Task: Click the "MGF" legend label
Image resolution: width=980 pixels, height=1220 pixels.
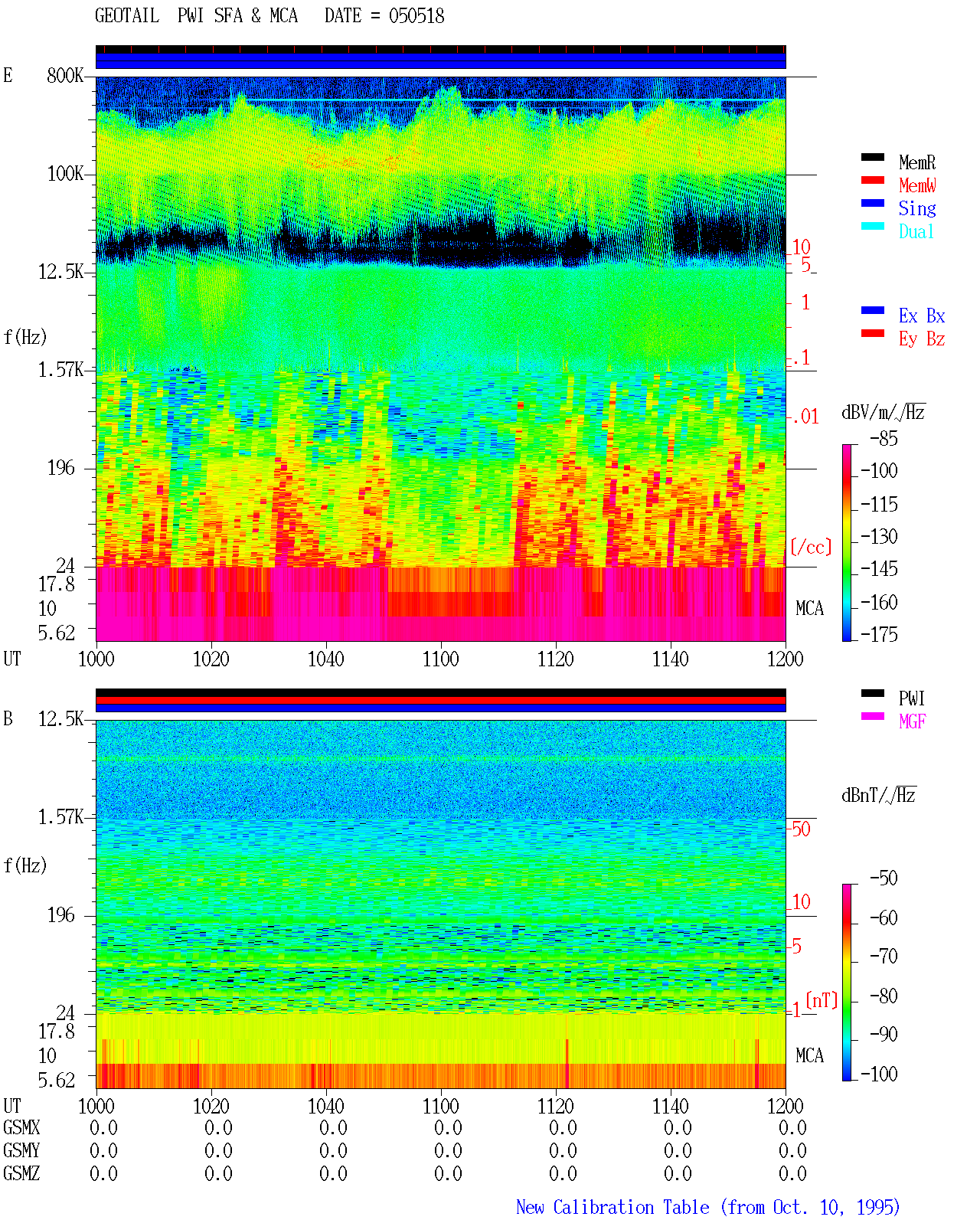Action: [913, 721]
